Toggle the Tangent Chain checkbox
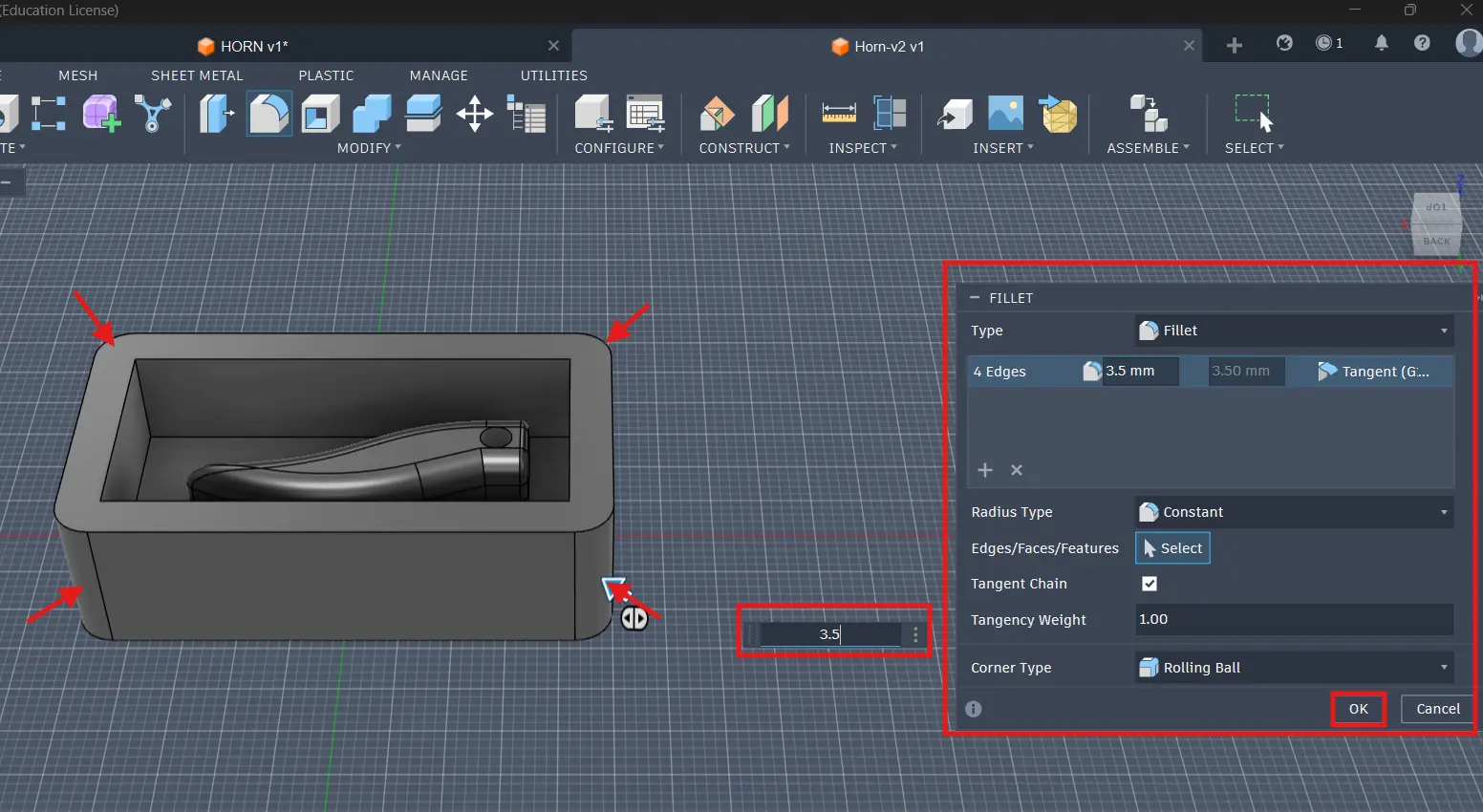1483x812 pixels. click(x=1150, y=584)
